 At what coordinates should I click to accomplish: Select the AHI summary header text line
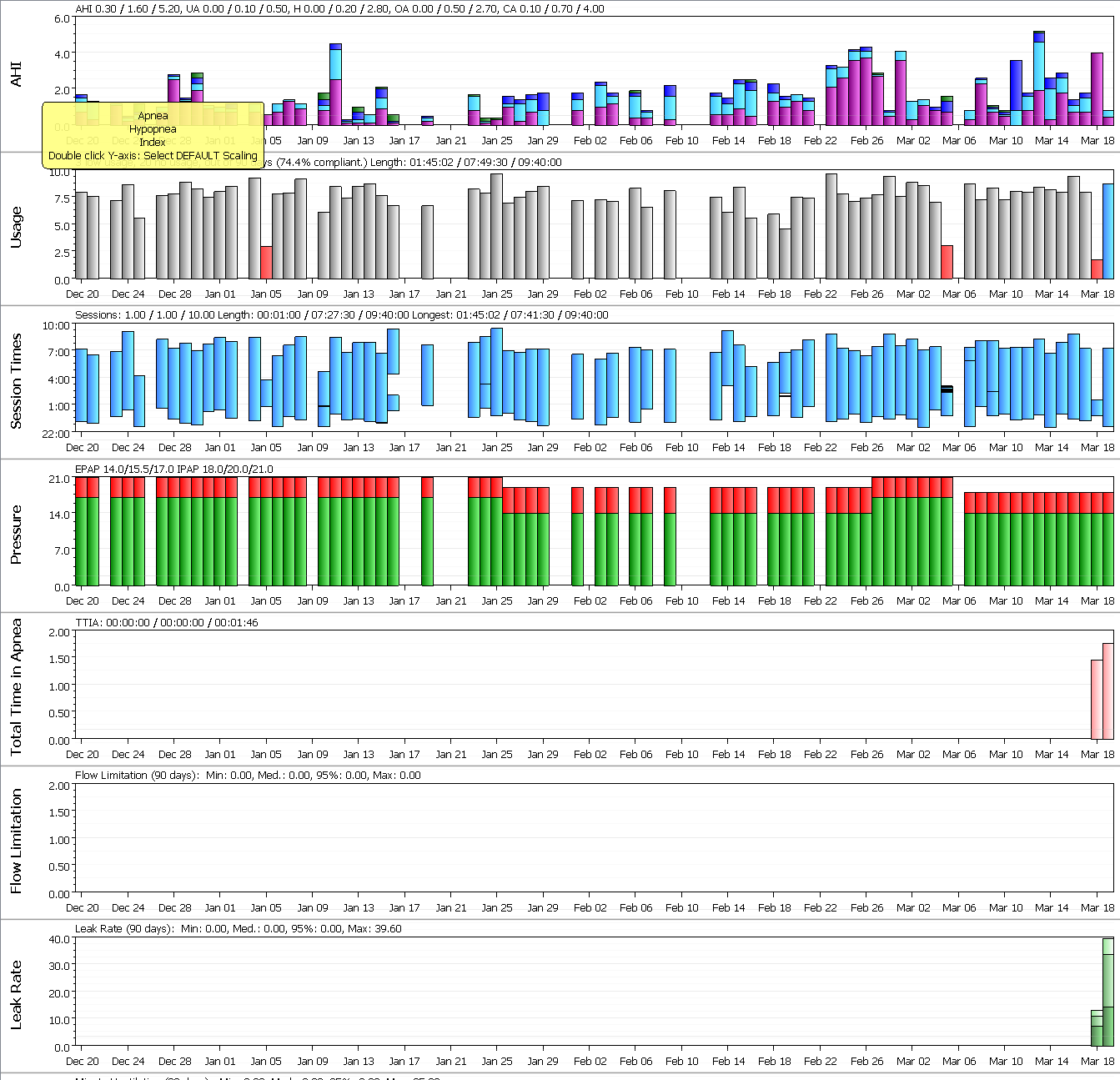pyautogui.click(x=340, y=9)
